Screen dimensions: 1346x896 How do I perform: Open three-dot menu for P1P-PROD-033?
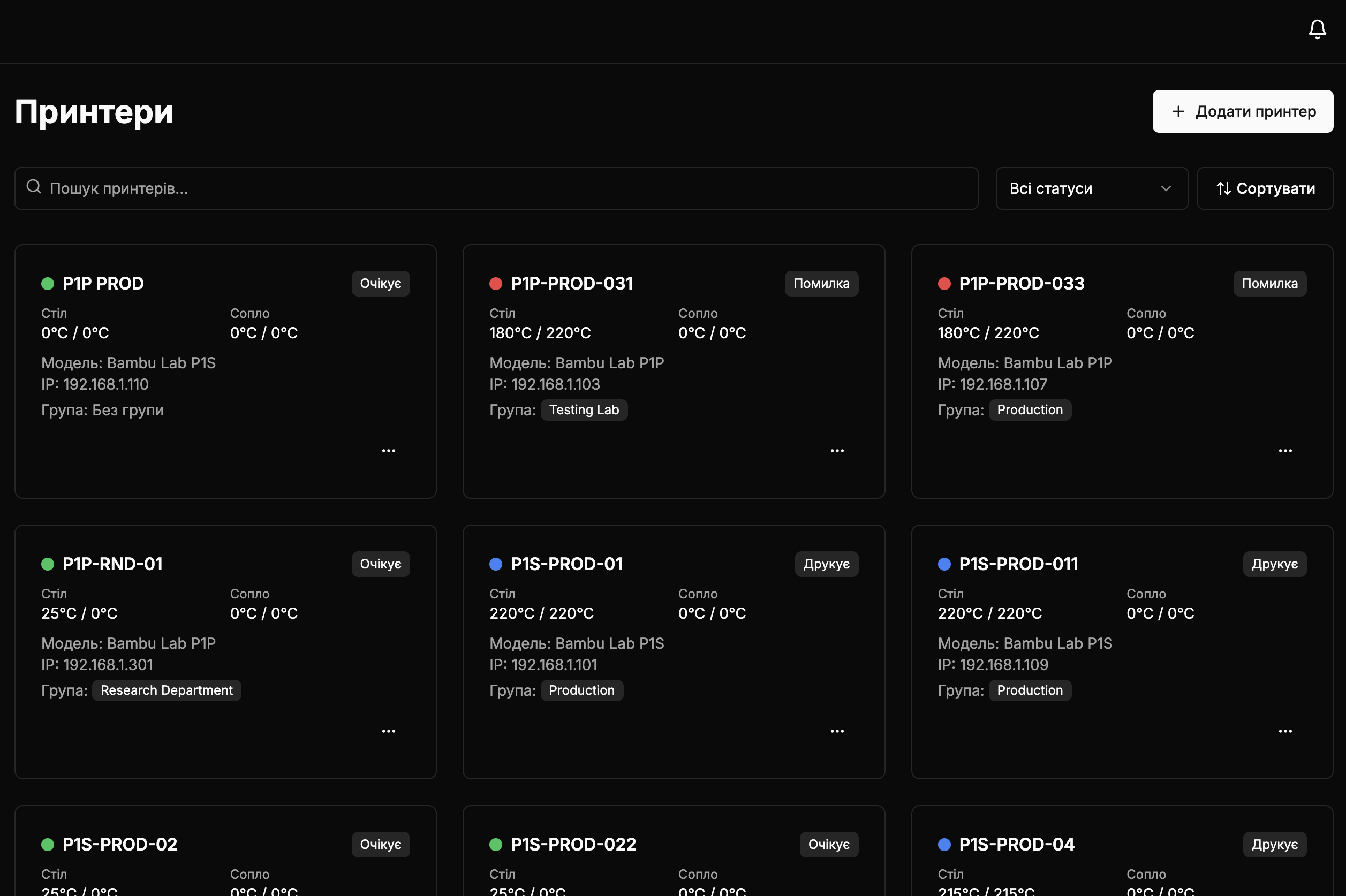tap(1285, 451)
